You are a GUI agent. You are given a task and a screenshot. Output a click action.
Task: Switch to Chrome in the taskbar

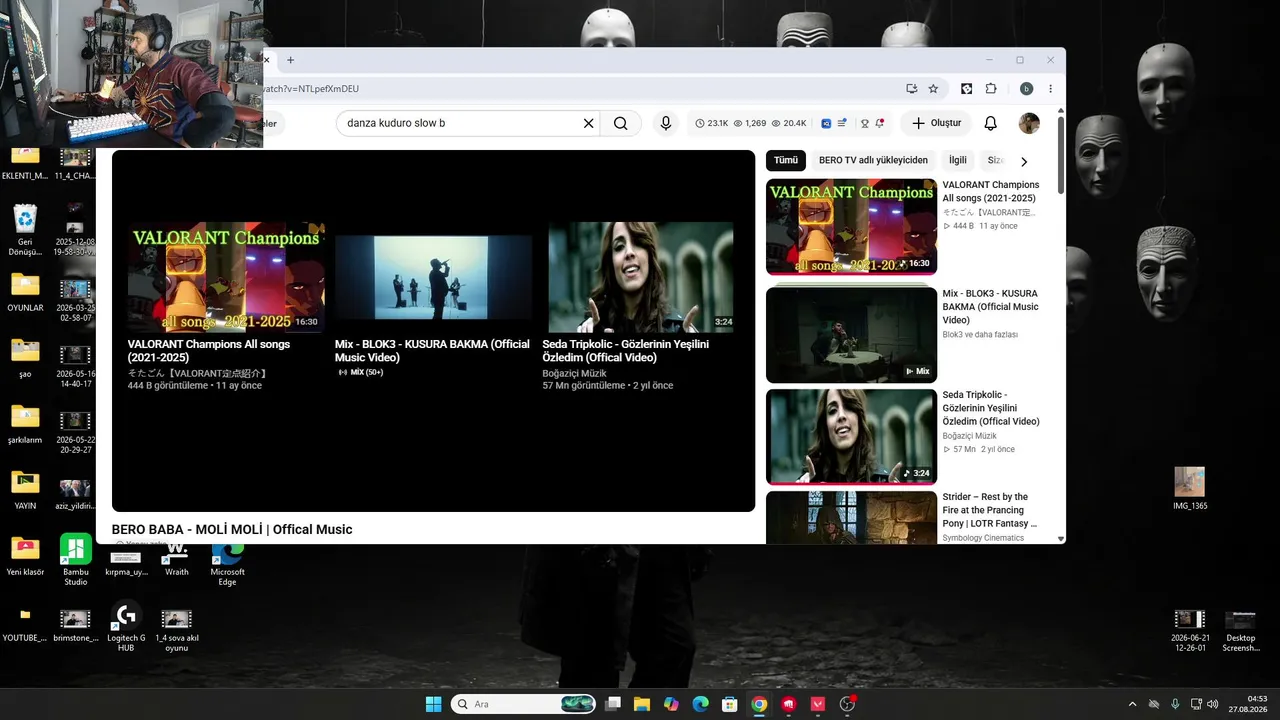(759, 704)
